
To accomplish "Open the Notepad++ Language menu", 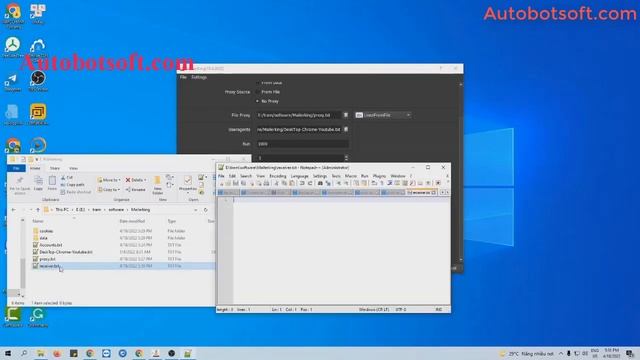I will [300, 176].
